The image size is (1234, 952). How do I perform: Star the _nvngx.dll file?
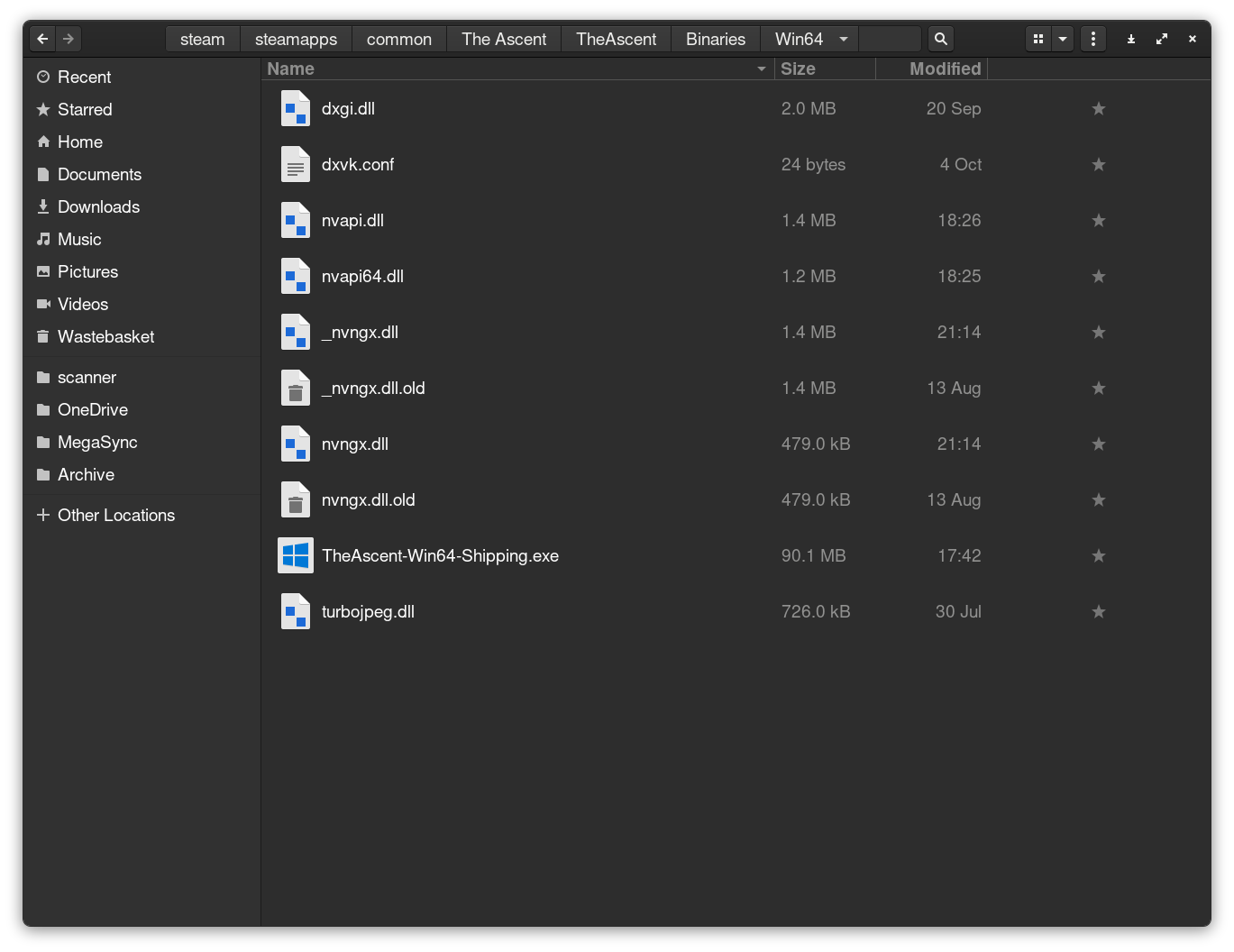pyautogui.click(x=1099, y=333)
